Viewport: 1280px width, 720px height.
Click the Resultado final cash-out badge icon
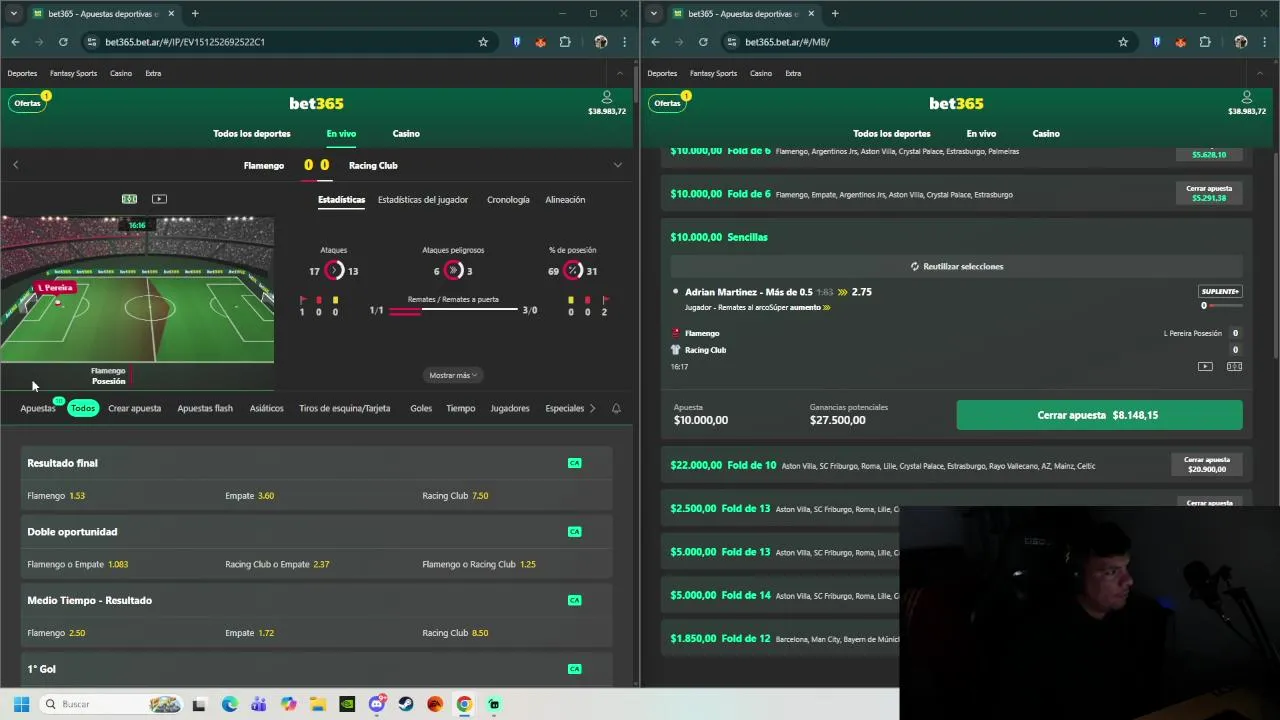(574, 463)
